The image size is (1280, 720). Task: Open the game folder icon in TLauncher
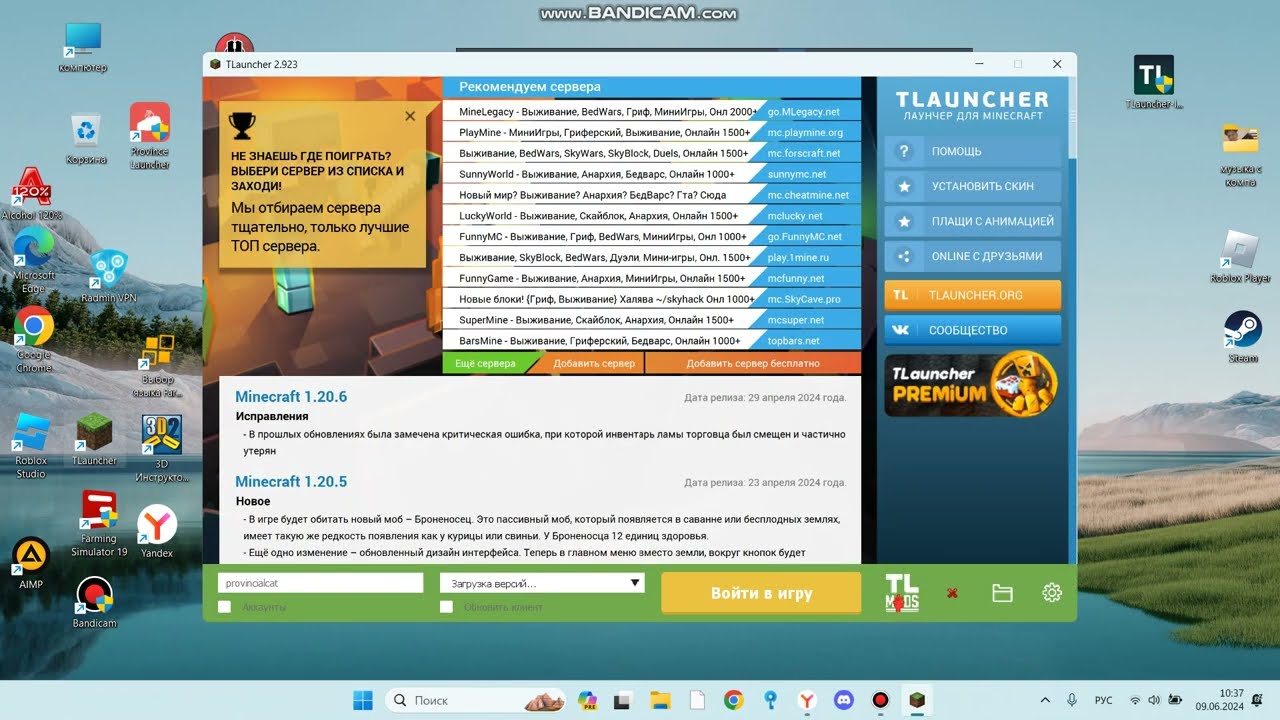[x=1002, y=593]
